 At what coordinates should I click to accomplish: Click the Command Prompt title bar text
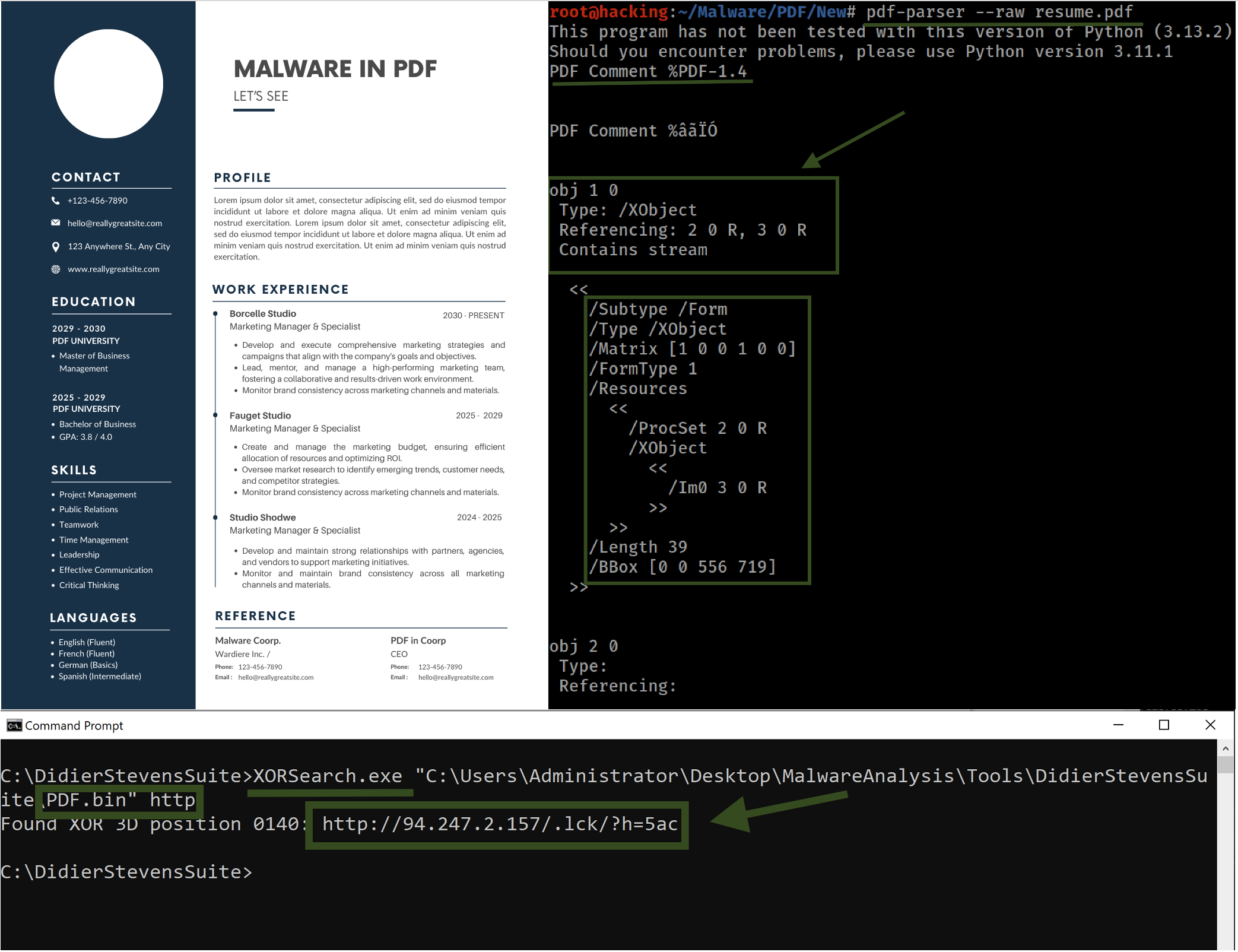(74, 726)
